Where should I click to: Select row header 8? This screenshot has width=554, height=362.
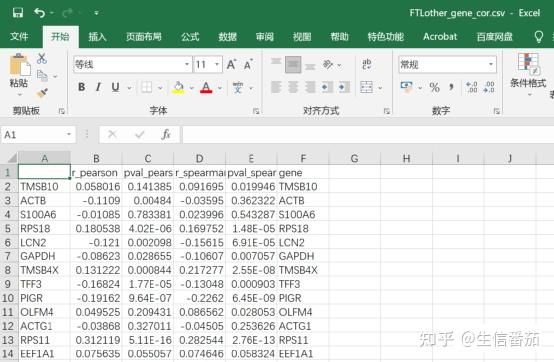(x=8, y=270)
